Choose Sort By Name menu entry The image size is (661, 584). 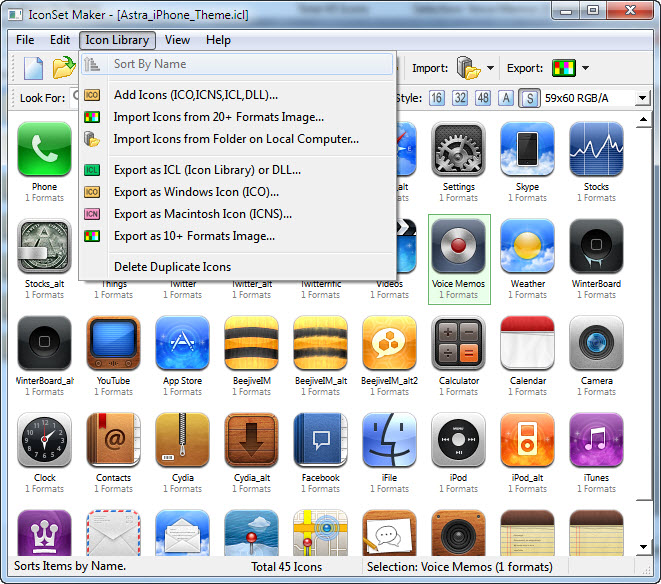(237, 64)
